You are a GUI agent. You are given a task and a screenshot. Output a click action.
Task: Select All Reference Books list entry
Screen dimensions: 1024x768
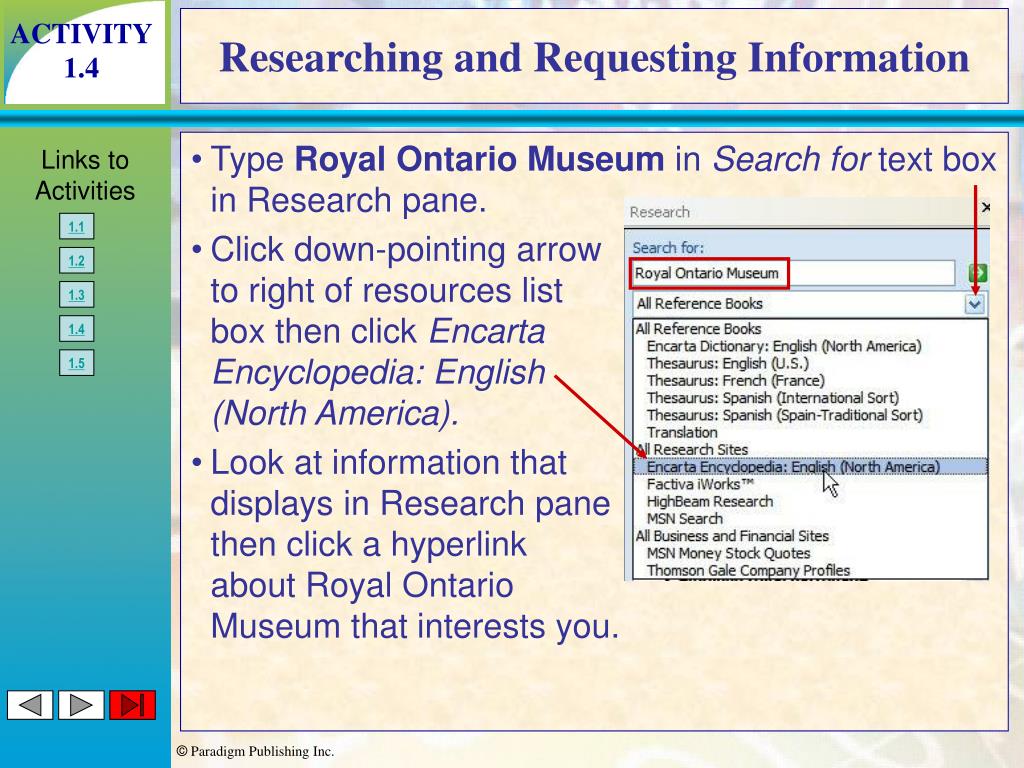click(698, 328)
